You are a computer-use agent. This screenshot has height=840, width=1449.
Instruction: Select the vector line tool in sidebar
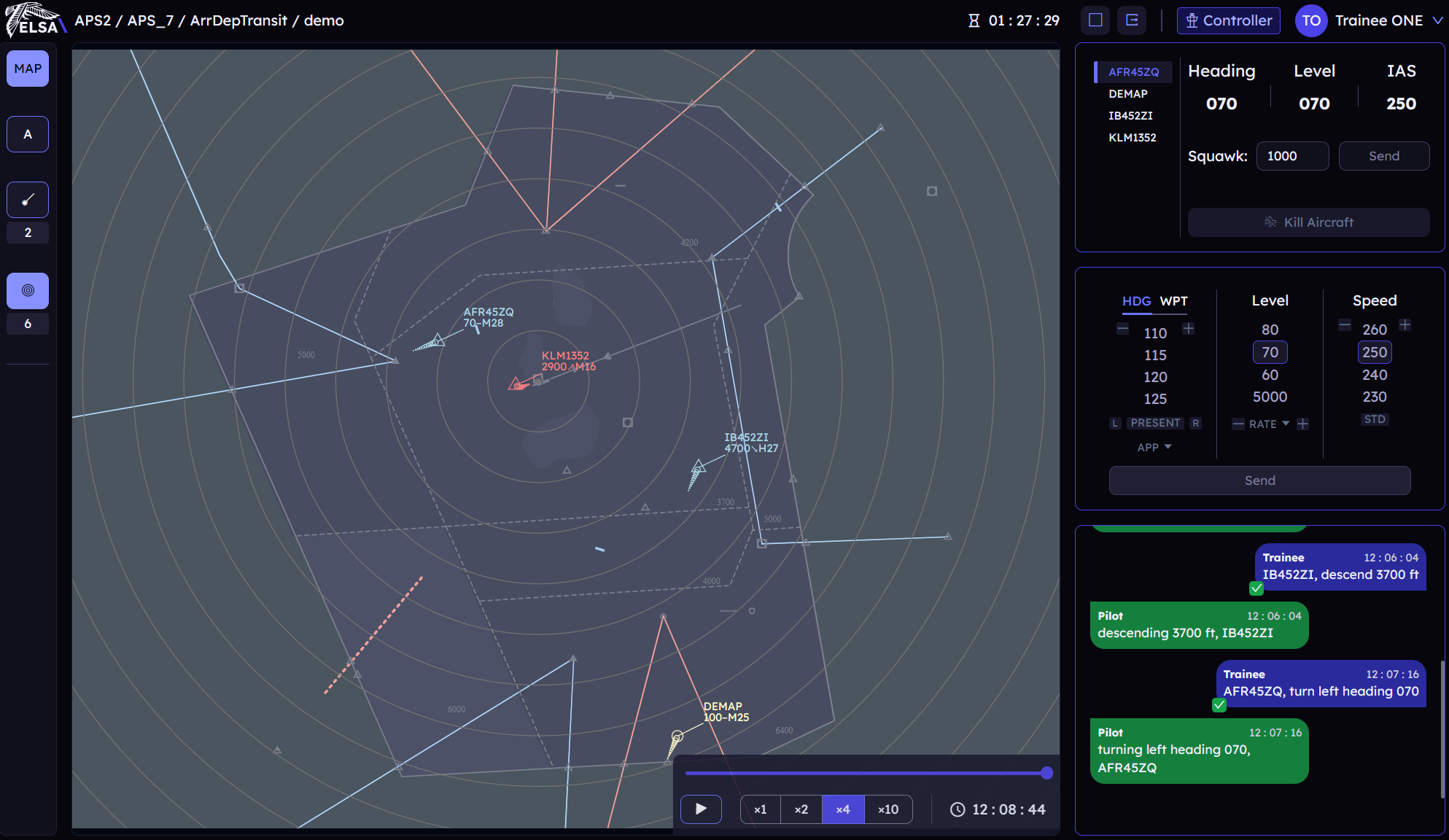tap(28, 200)
